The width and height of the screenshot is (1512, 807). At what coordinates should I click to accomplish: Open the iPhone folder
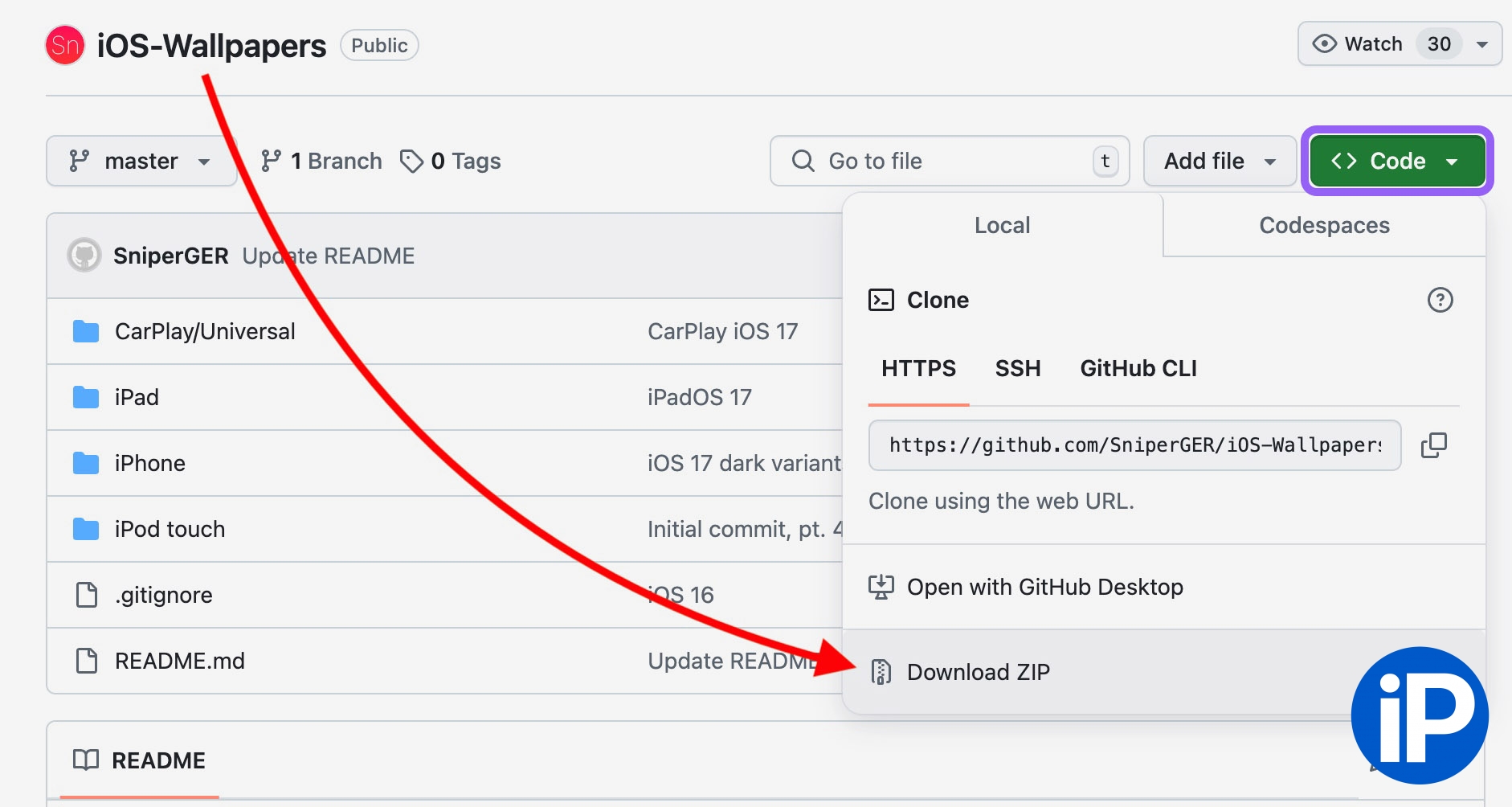(150, 463)
